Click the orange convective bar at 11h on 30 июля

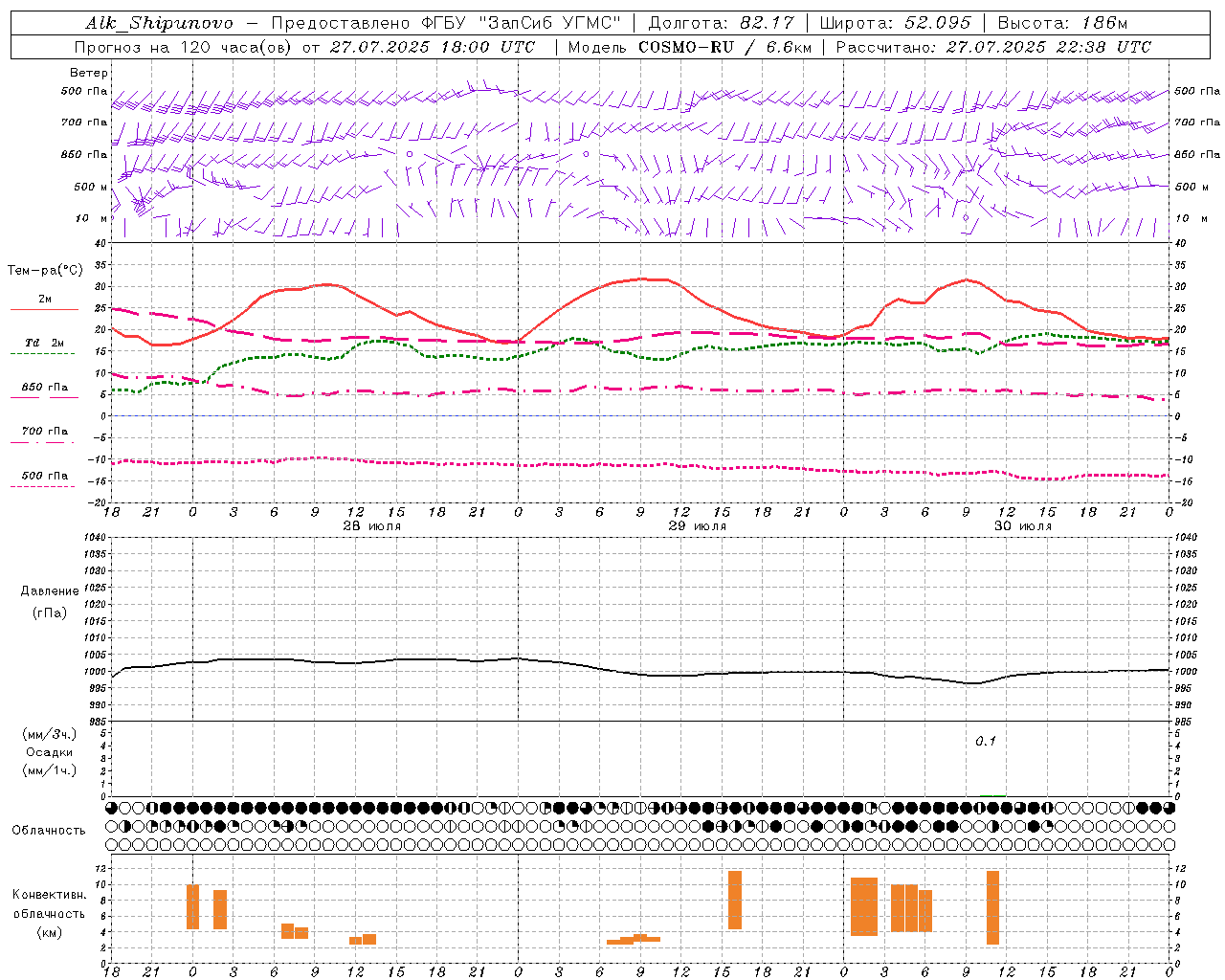coord(992,907)
